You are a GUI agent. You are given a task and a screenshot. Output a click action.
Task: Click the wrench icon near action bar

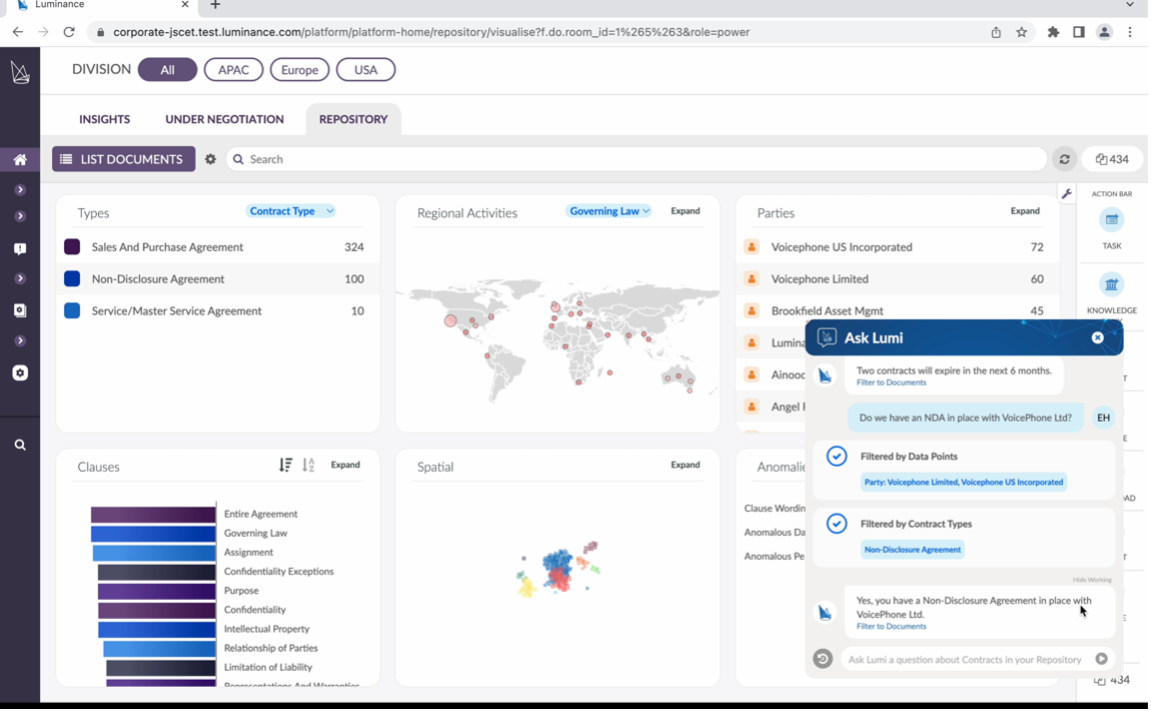click(x=1067, y=194)
